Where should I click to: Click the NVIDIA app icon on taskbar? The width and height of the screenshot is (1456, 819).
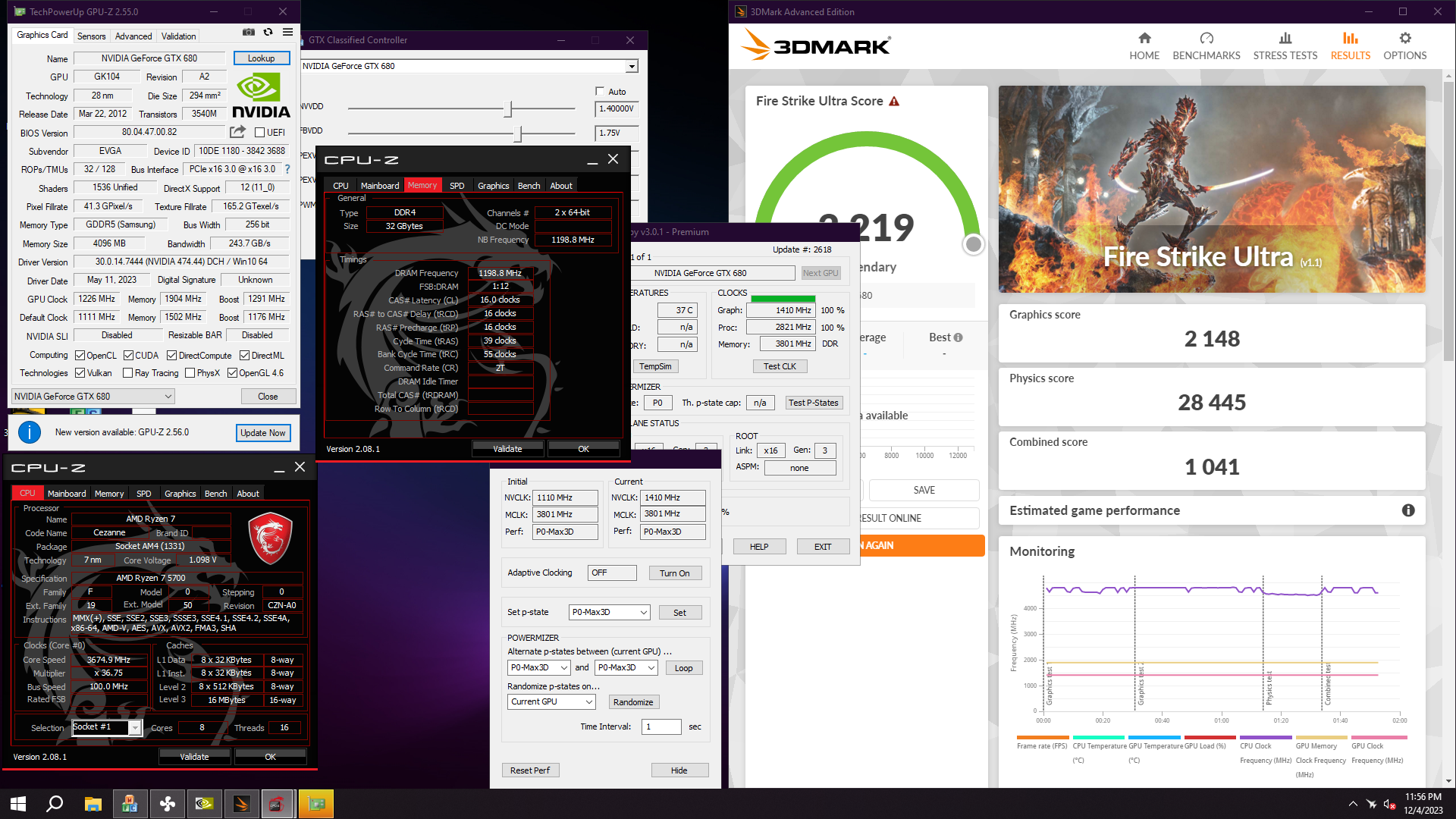tap(204, 804)
